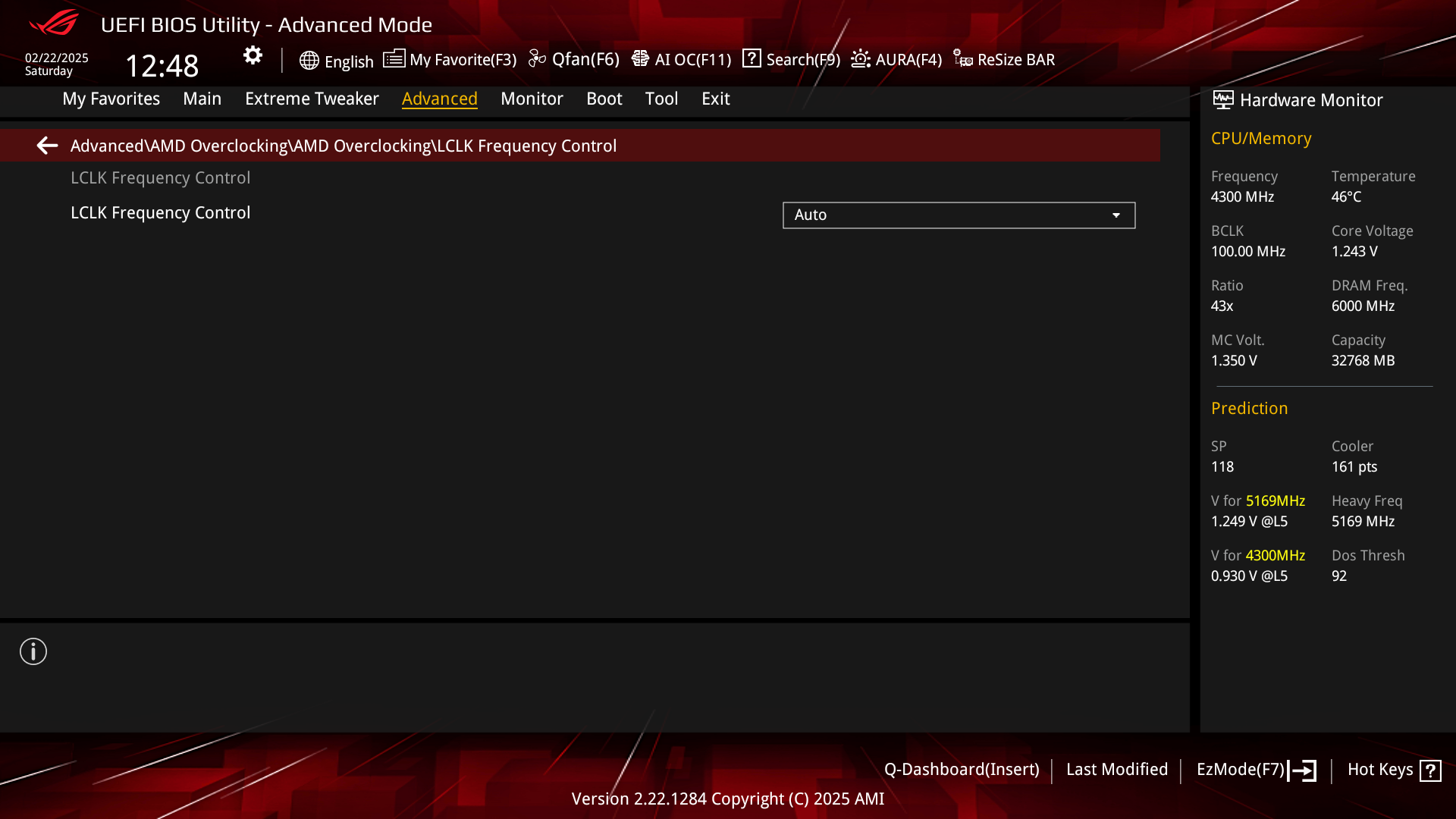Click the yellow 4300MHz voltage label

[1276, 556]
